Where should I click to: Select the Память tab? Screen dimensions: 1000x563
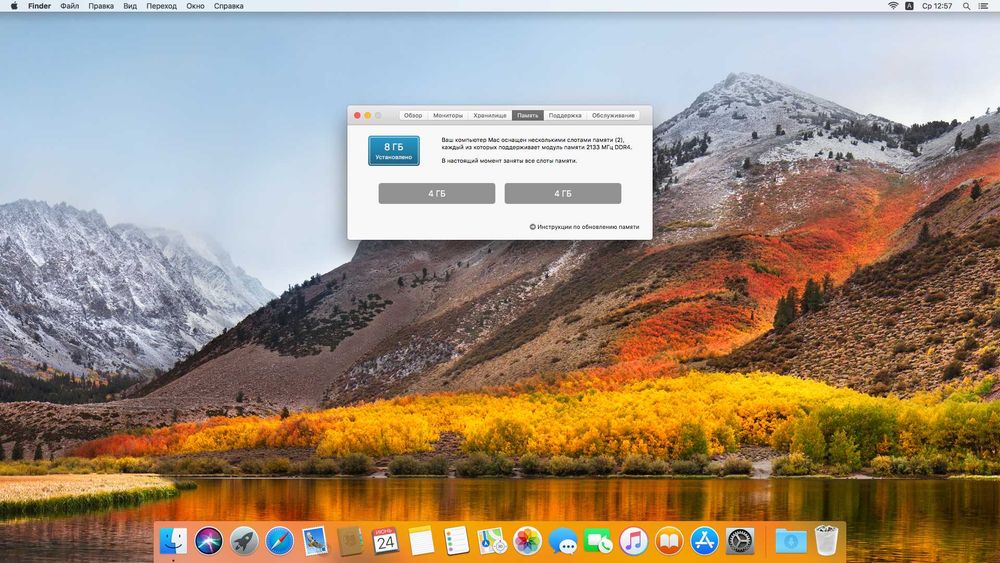[527, 115]
